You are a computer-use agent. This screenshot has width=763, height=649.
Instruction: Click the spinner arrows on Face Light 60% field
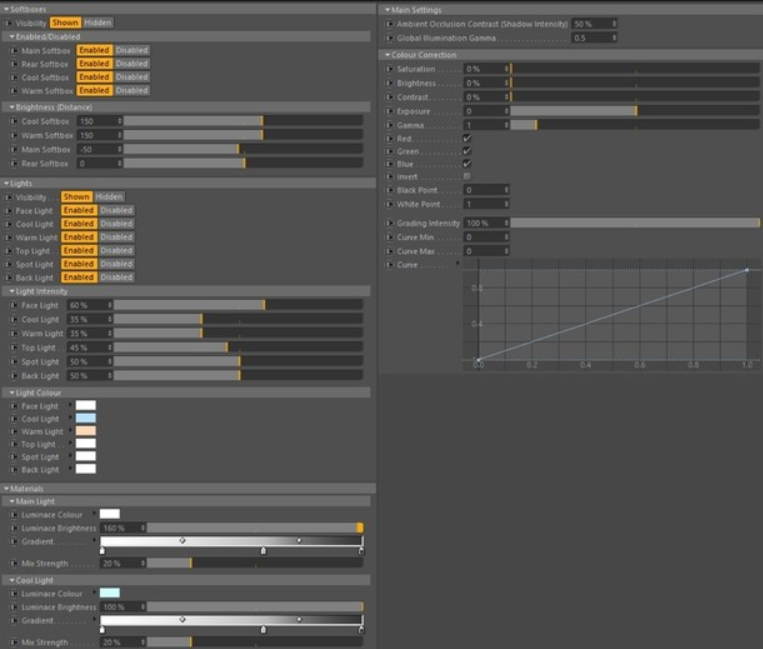click(x=109, y=306)
